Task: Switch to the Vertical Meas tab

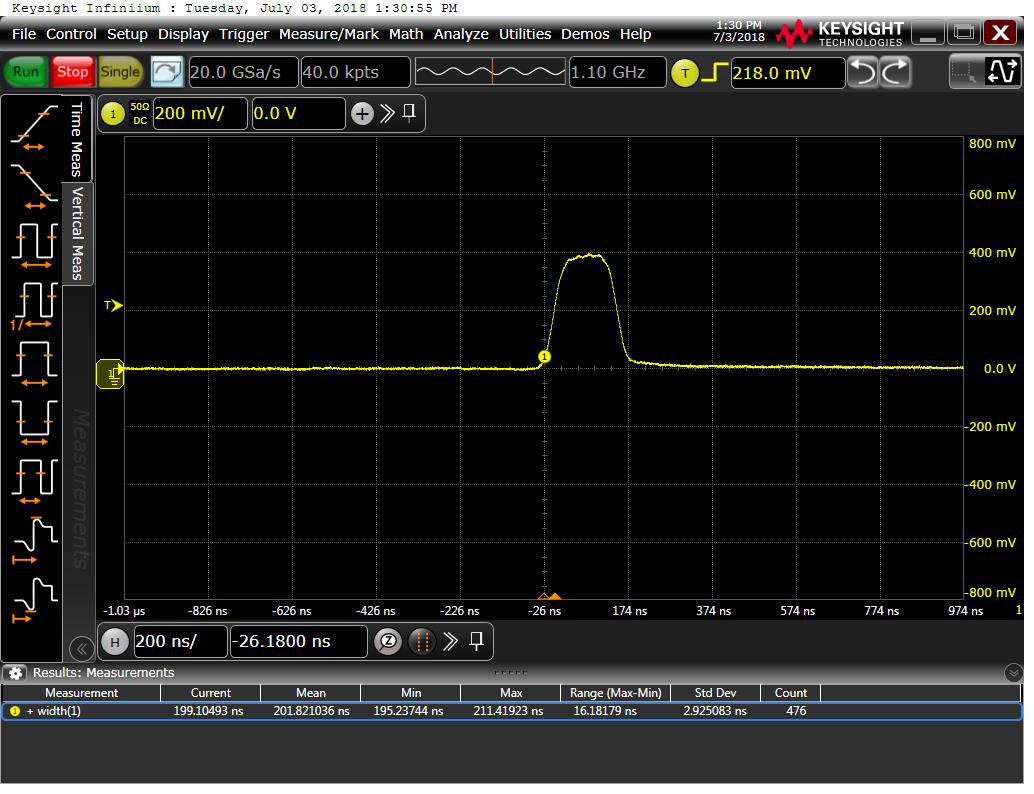Action: 77,234
